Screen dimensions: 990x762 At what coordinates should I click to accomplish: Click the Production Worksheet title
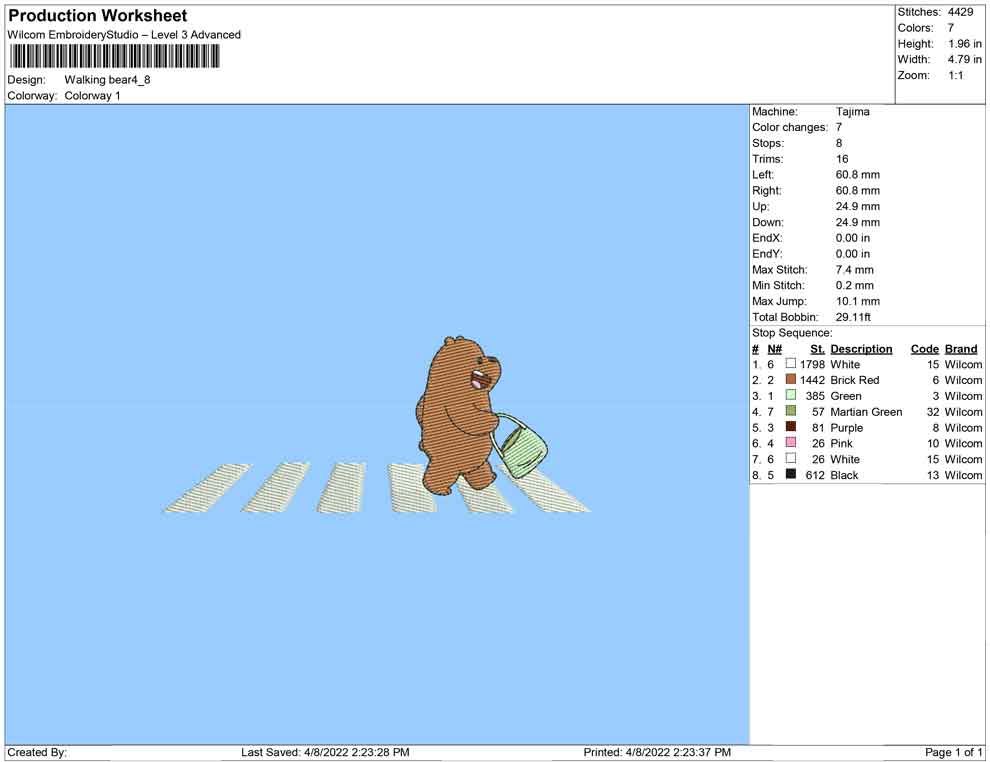pos(98,16)
